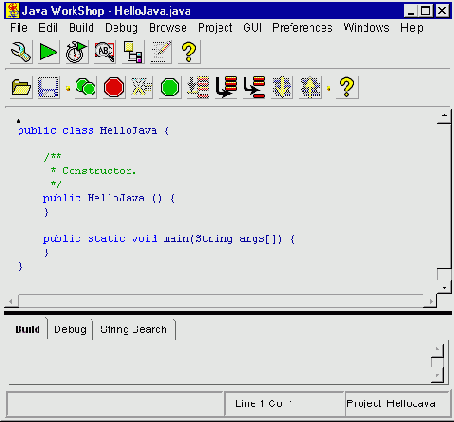Resume with the single green circle icon
This screenshot has height=422, width=454.
[x=170, y=87]
